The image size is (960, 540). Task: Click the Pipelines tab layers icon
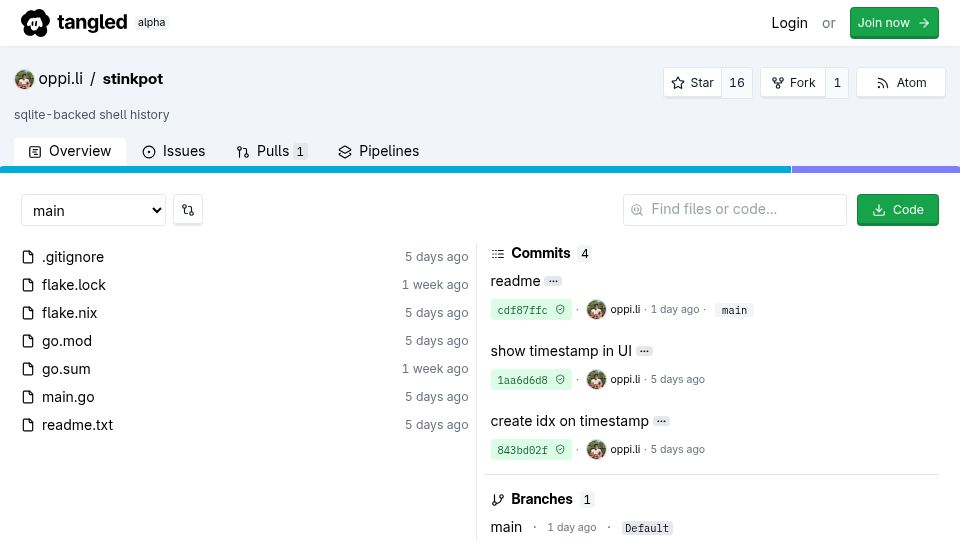(345, 152)
